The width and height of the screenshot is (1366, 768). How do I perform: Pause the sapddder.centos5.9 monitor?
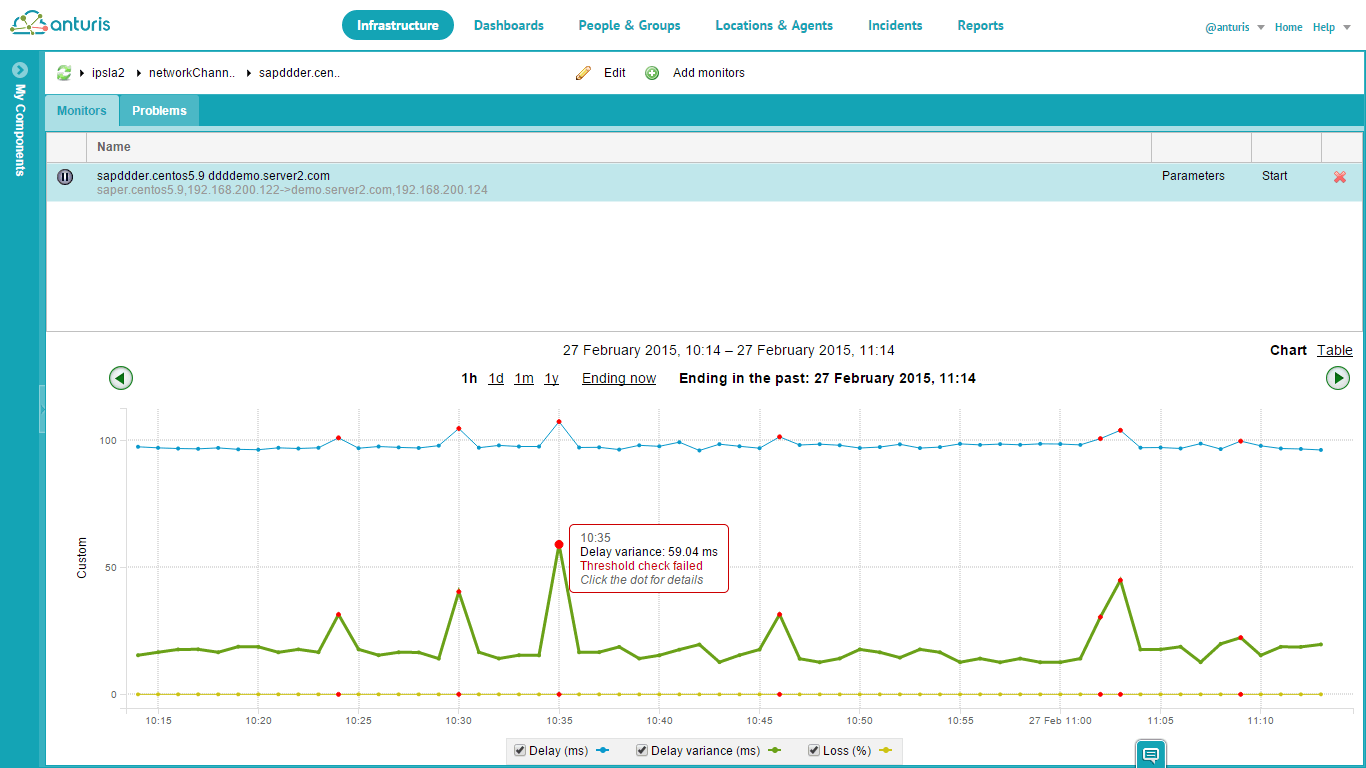[x=65, y=177]
